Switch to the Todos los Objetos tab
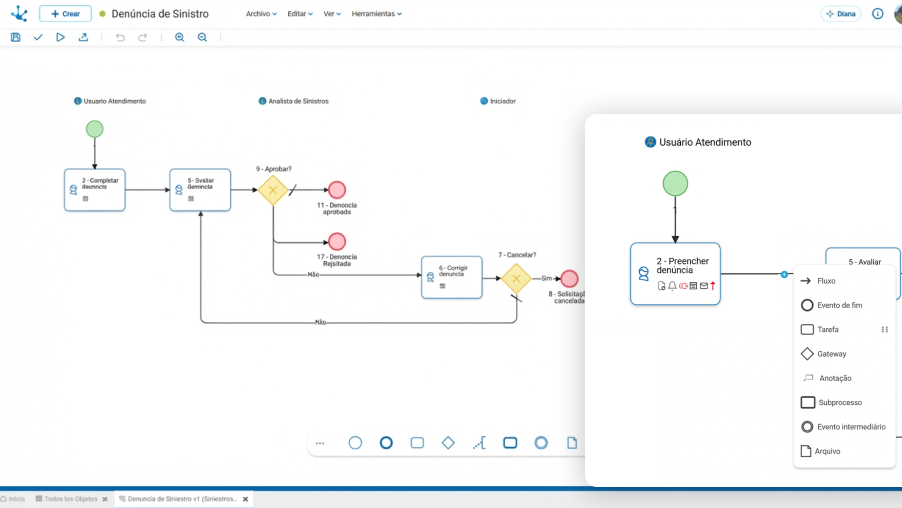Screen dimensions: 902x508 pos(70,499)
